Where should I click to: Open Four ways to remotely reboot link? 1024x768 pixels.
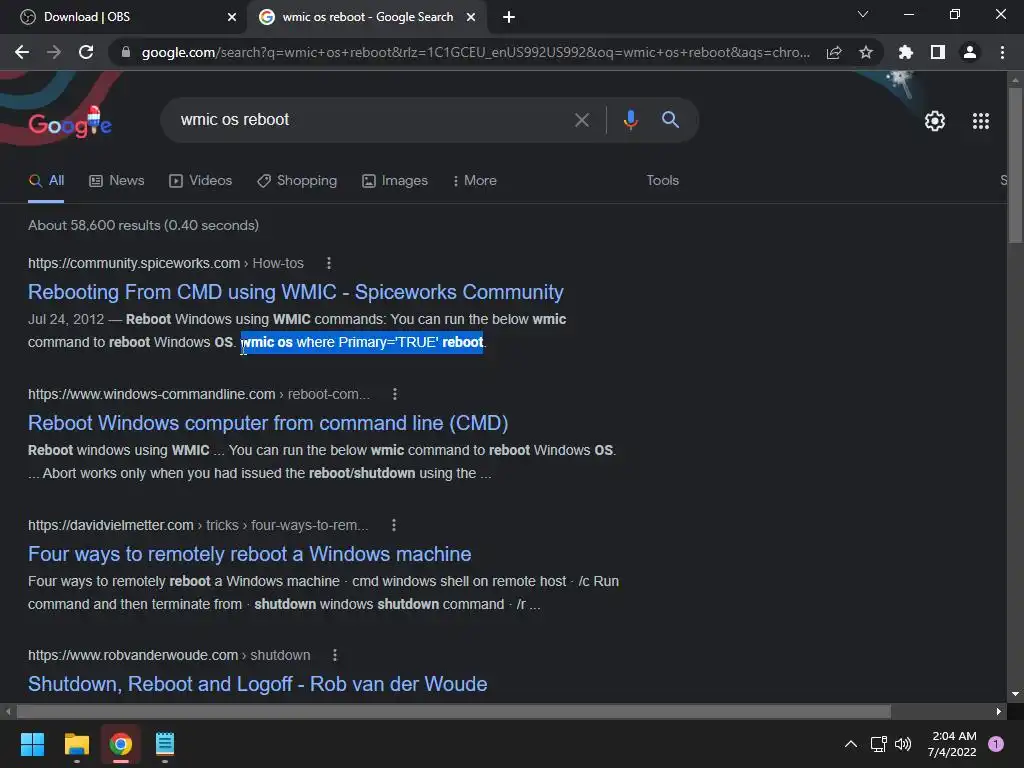tap(249, 554)
